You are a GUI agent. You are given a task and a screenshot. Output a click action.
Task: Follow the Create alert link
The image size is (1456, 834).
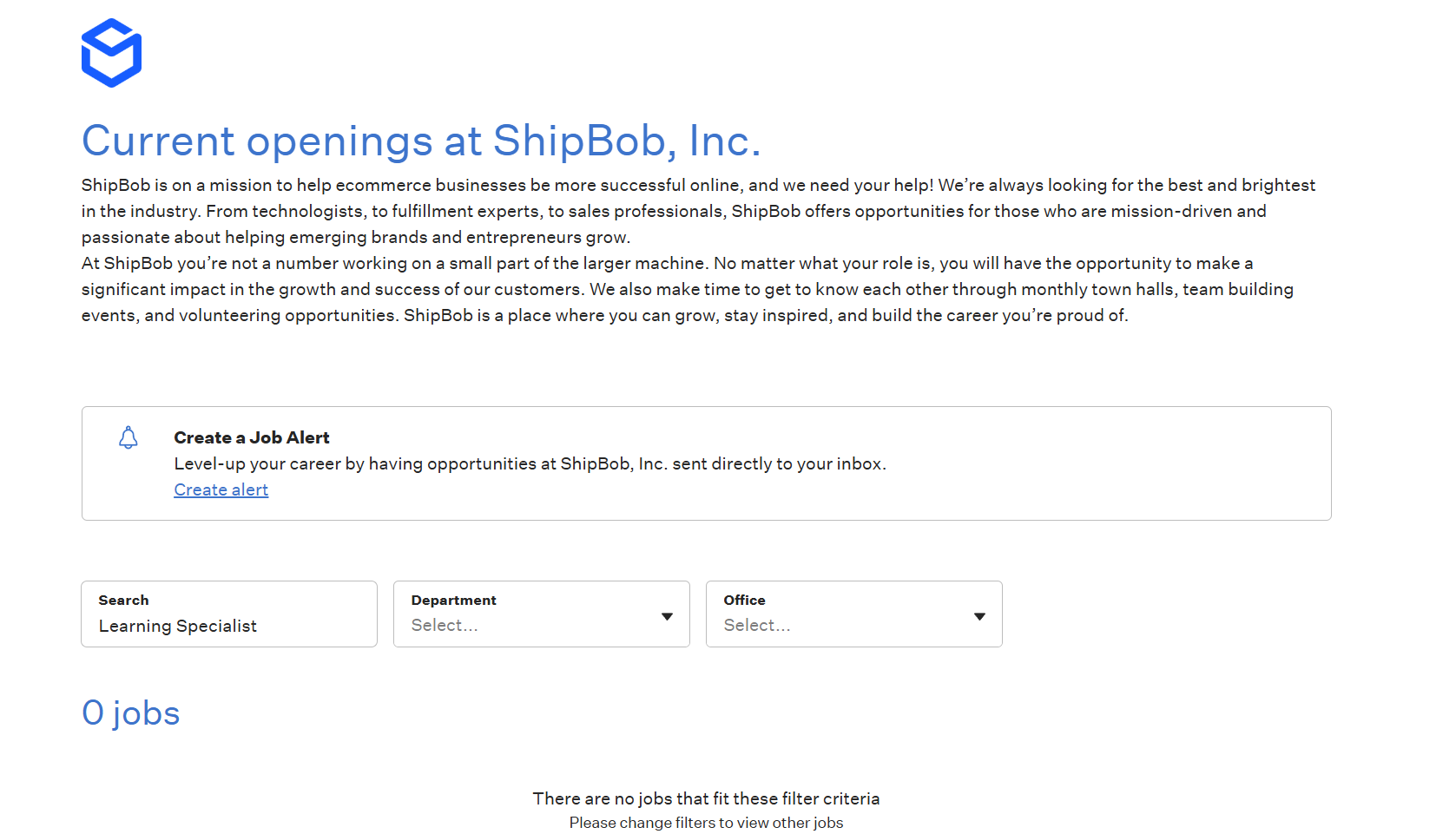click(x=221, y=489)
